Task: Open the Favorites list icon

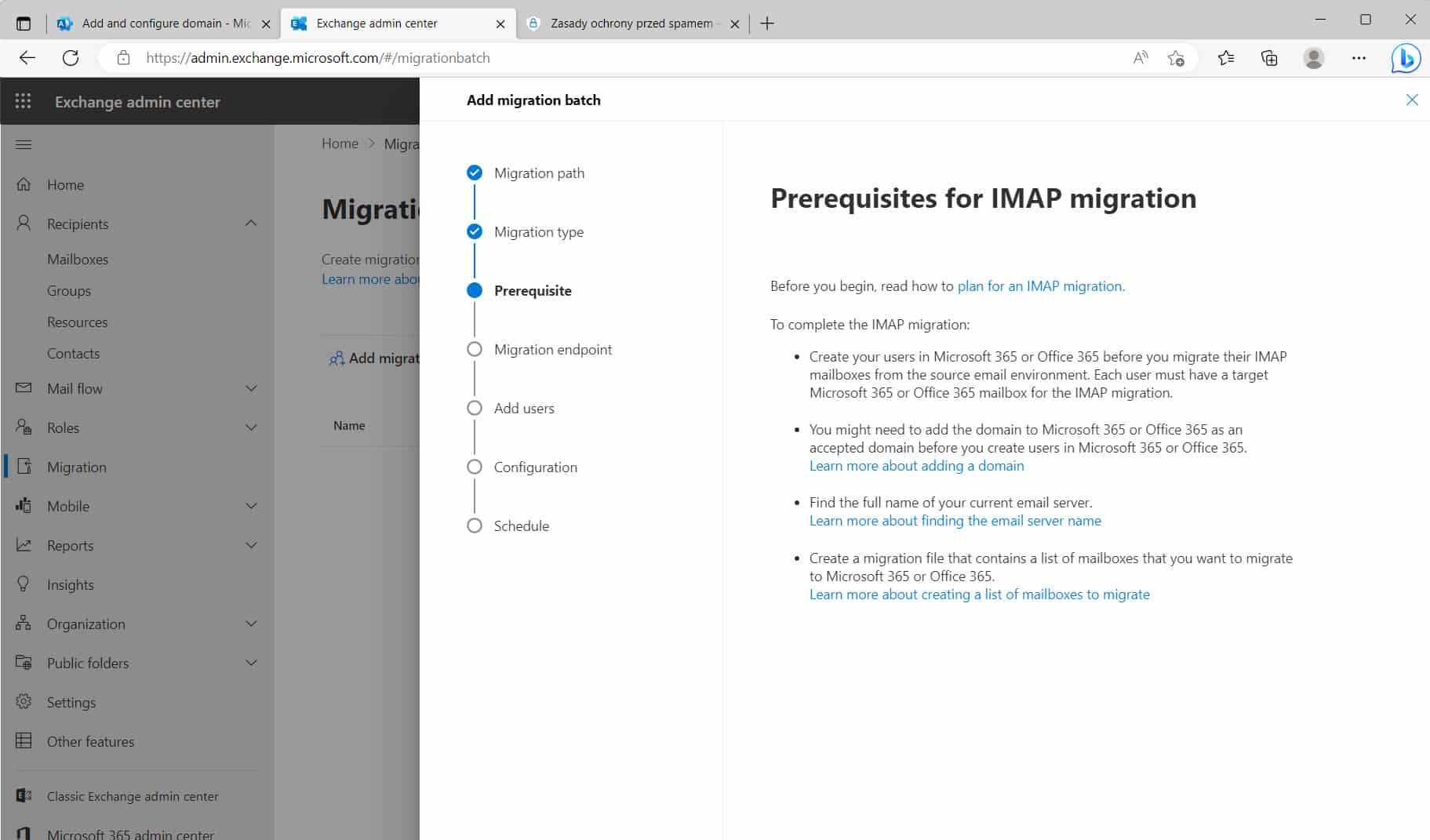Action: pos(1226,58)
